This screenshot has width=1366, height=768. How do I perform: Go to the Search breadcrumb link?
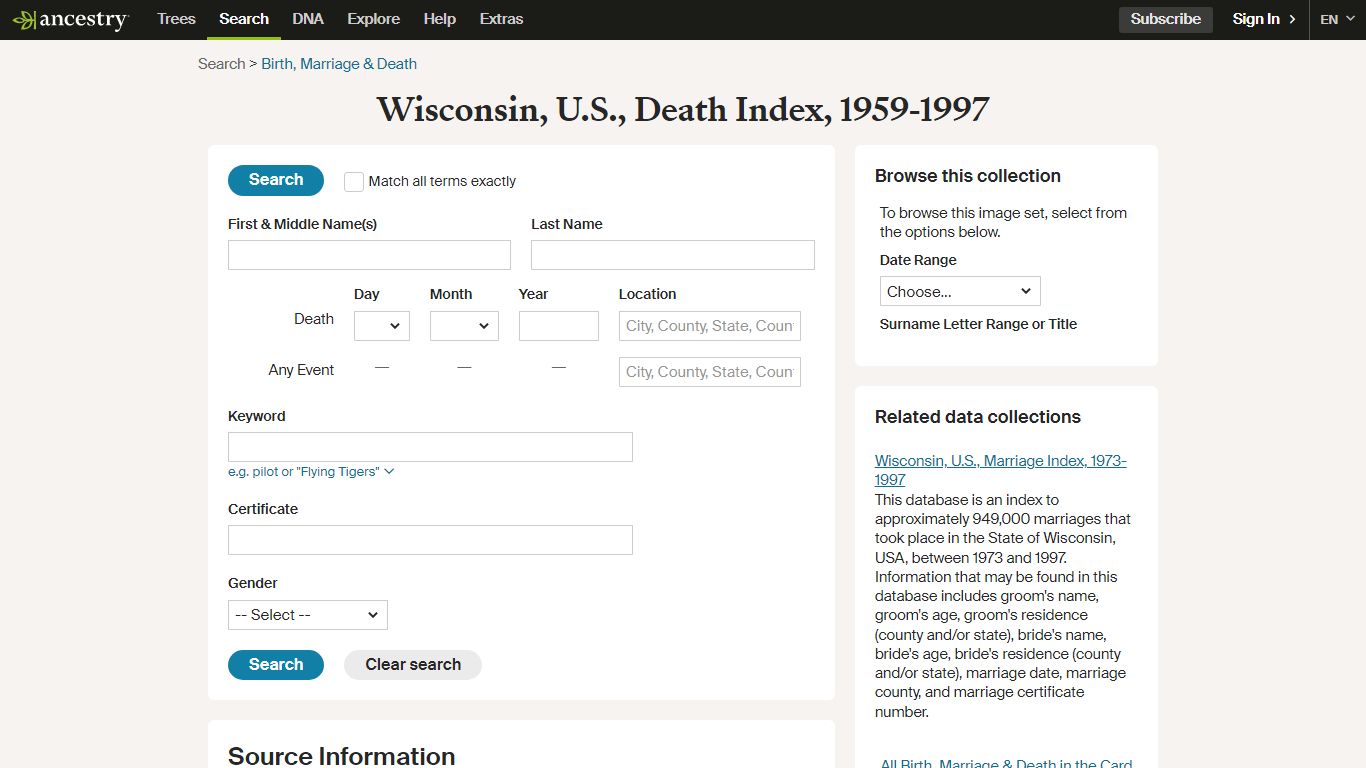pos(221,64)
